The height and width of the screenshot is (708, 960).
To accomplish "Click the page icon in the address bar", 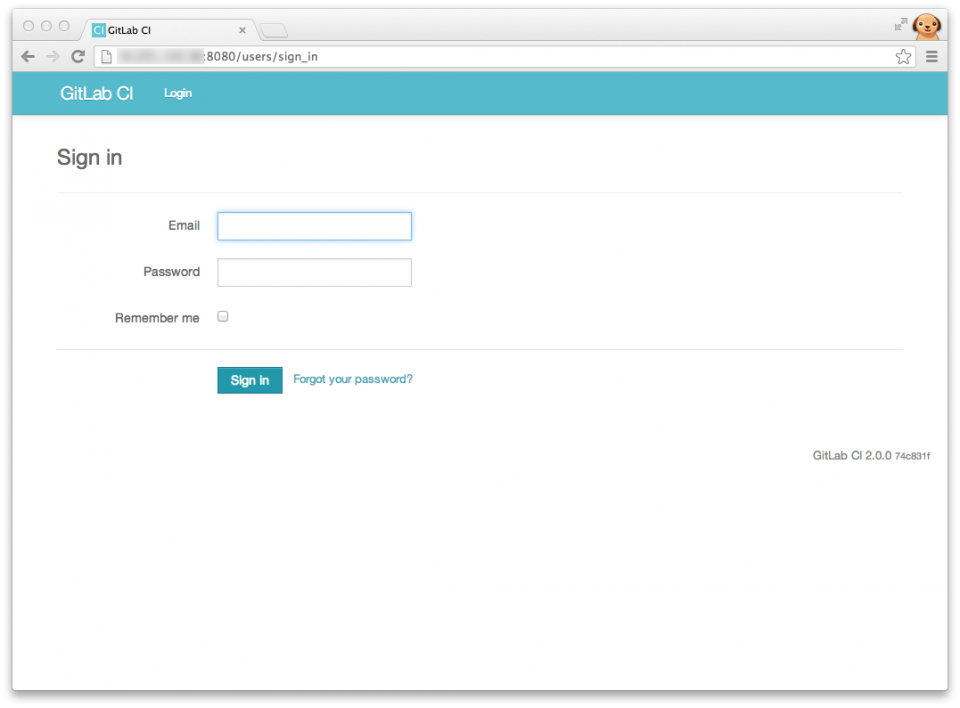I will click(105, 56).
